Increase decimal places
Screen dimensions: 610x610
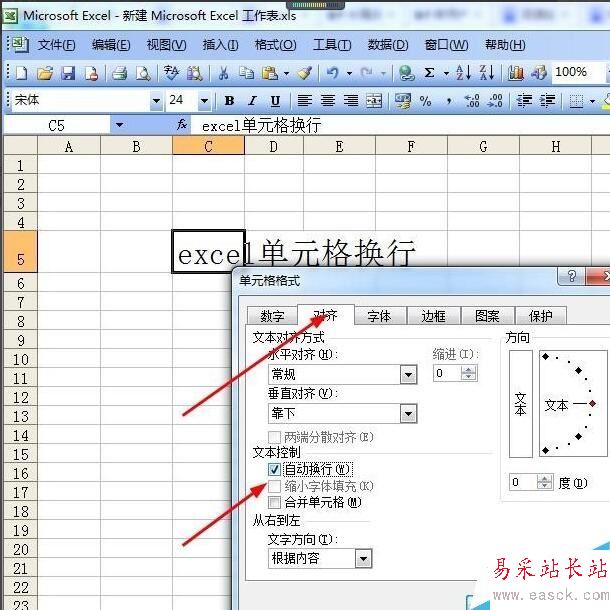point(472,101)
